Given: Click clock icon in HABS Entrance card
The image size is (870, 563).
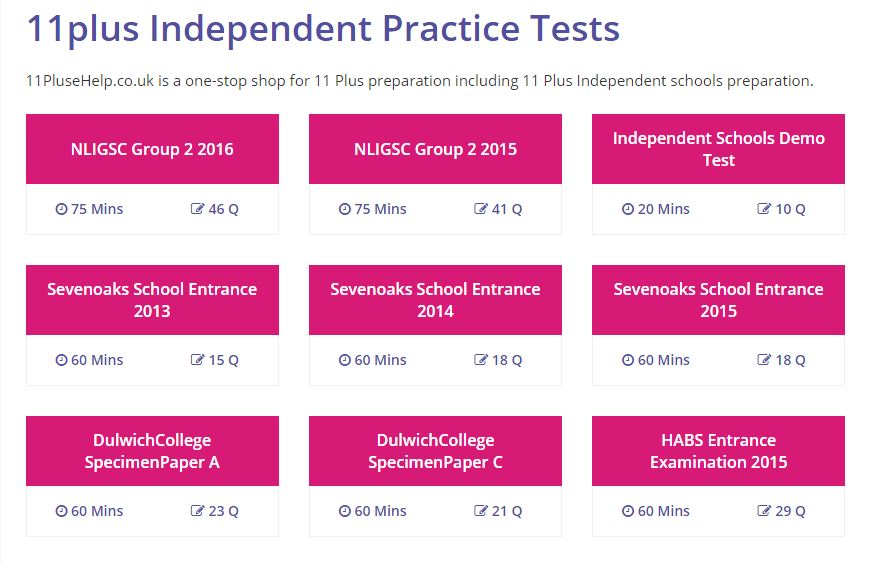Looking at the screenshot, I should coord(628,511).
